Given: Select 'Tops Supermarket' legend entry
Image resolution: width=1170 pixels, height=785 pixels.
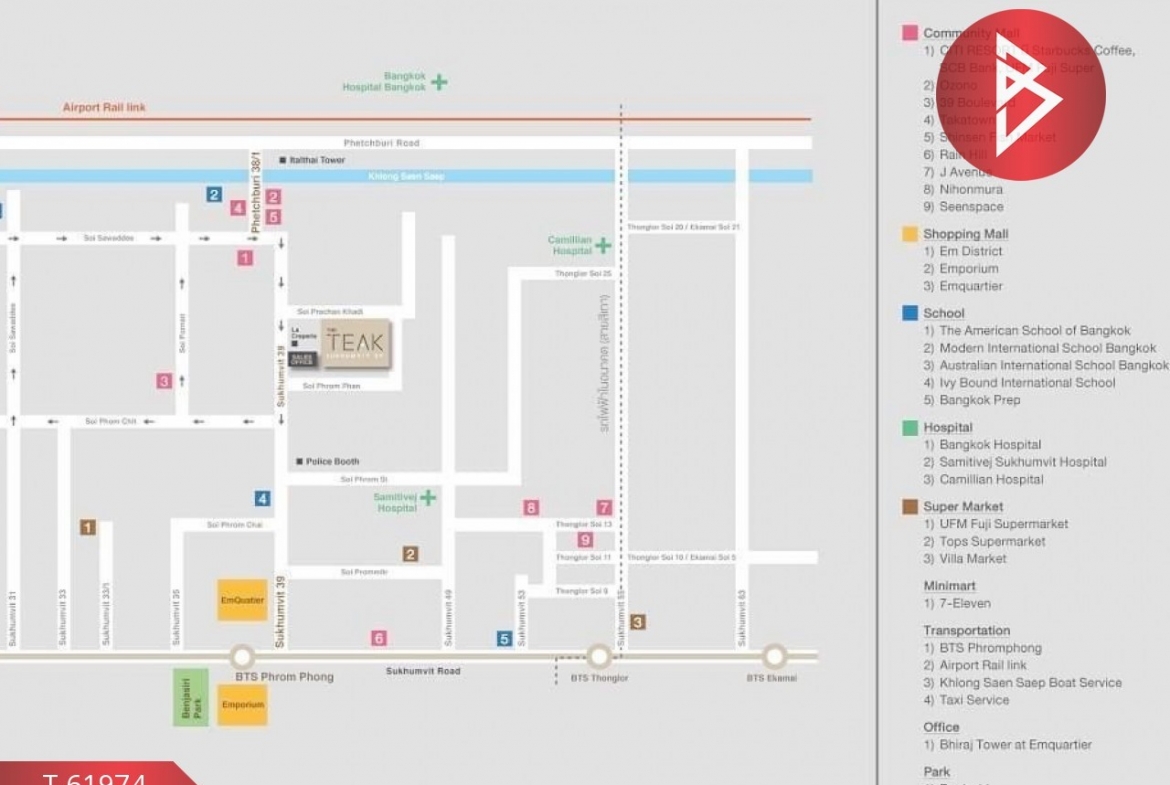Looking at the screenshot, I should [x=992, y=541].
